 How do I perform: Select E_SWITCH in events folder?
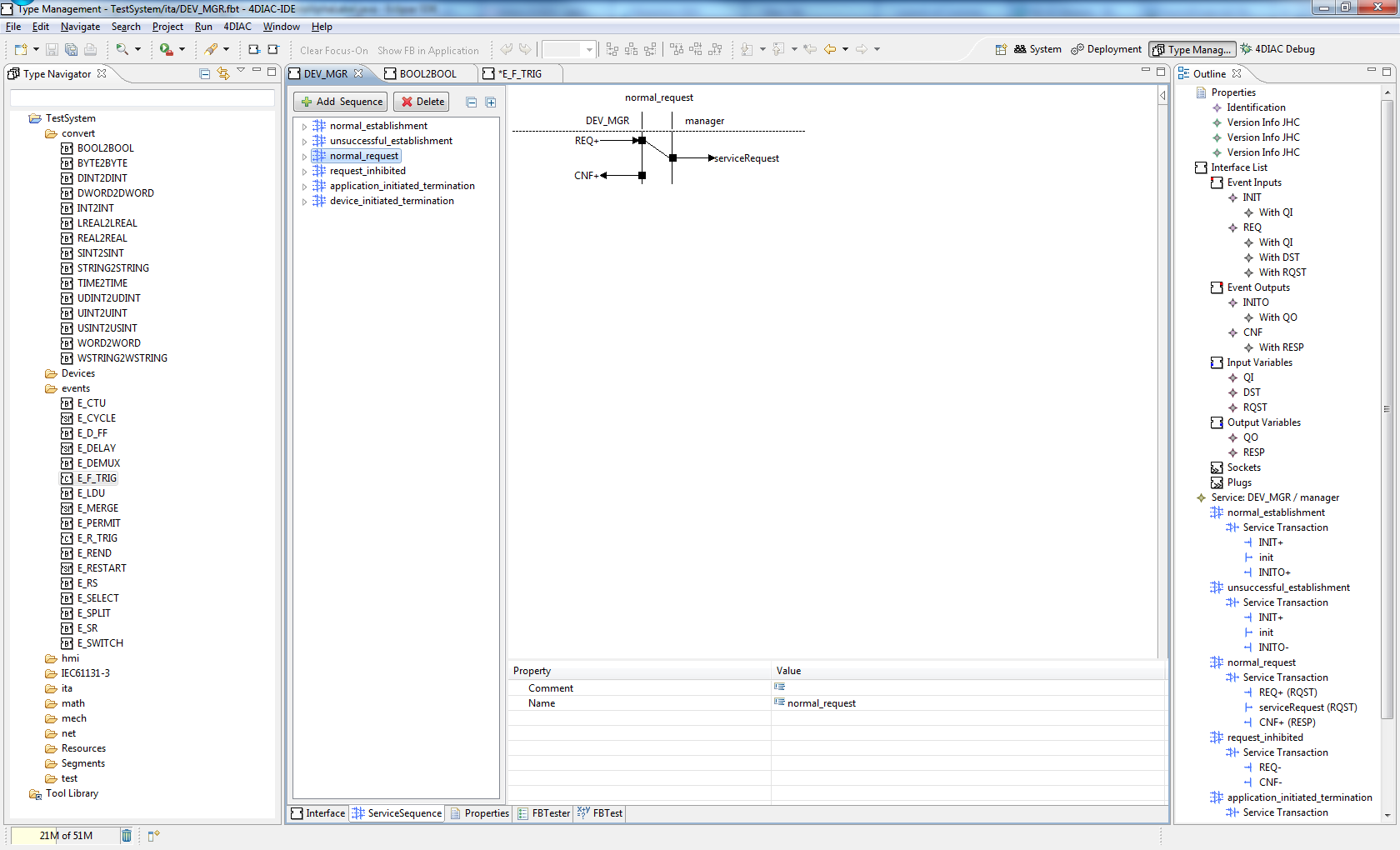tap(100, 643)
